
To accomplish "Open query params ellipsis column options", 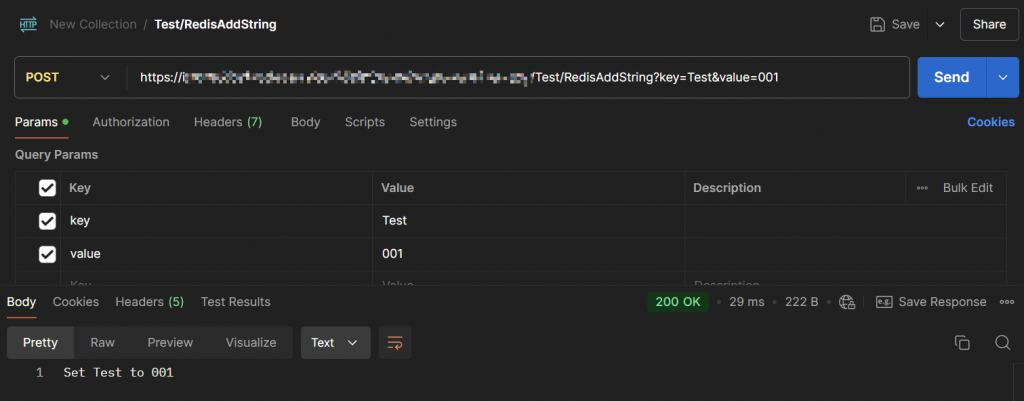I will click(921, 188).
